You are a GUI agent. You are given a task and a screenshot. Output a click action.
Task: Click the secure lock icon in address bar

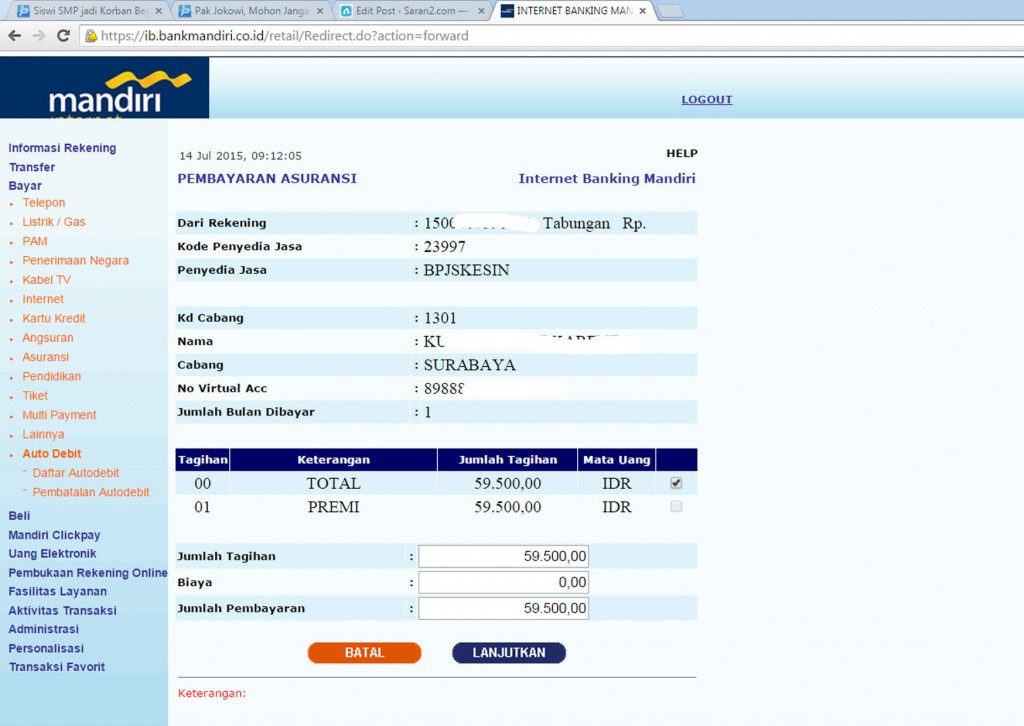click(91, 36)
